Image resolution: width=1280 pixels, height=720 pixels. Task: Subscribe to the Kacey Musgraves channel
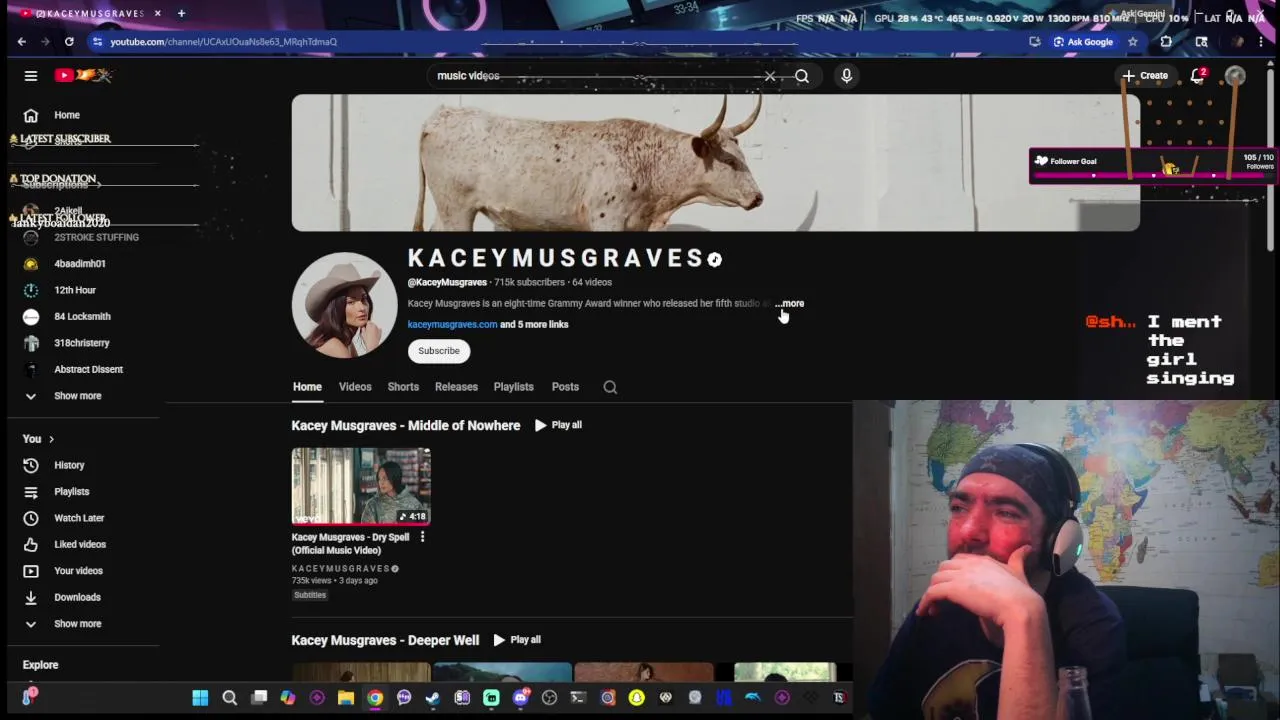tap(439, 351)
